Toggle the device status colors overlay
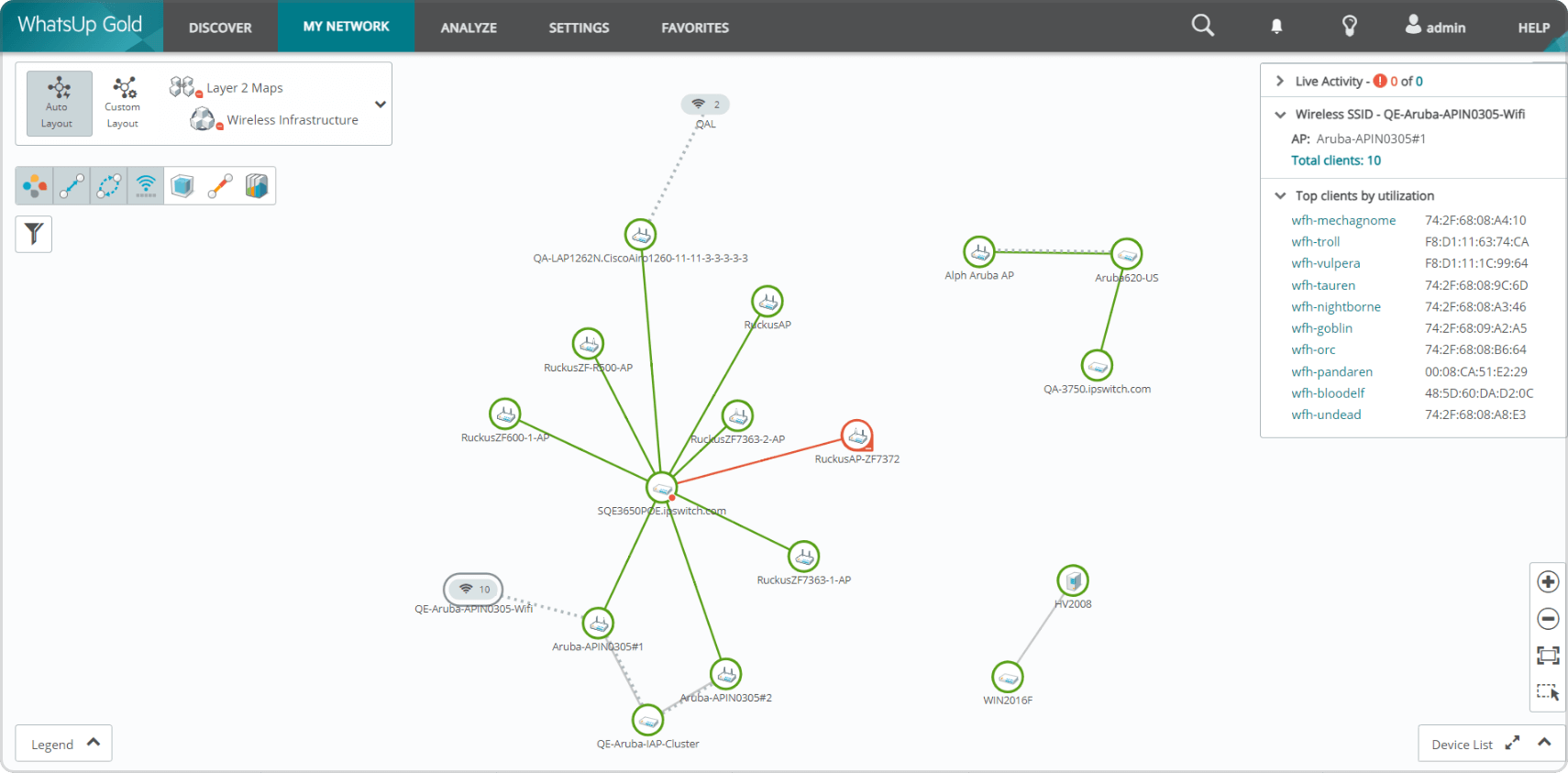 tap(35, 186)
